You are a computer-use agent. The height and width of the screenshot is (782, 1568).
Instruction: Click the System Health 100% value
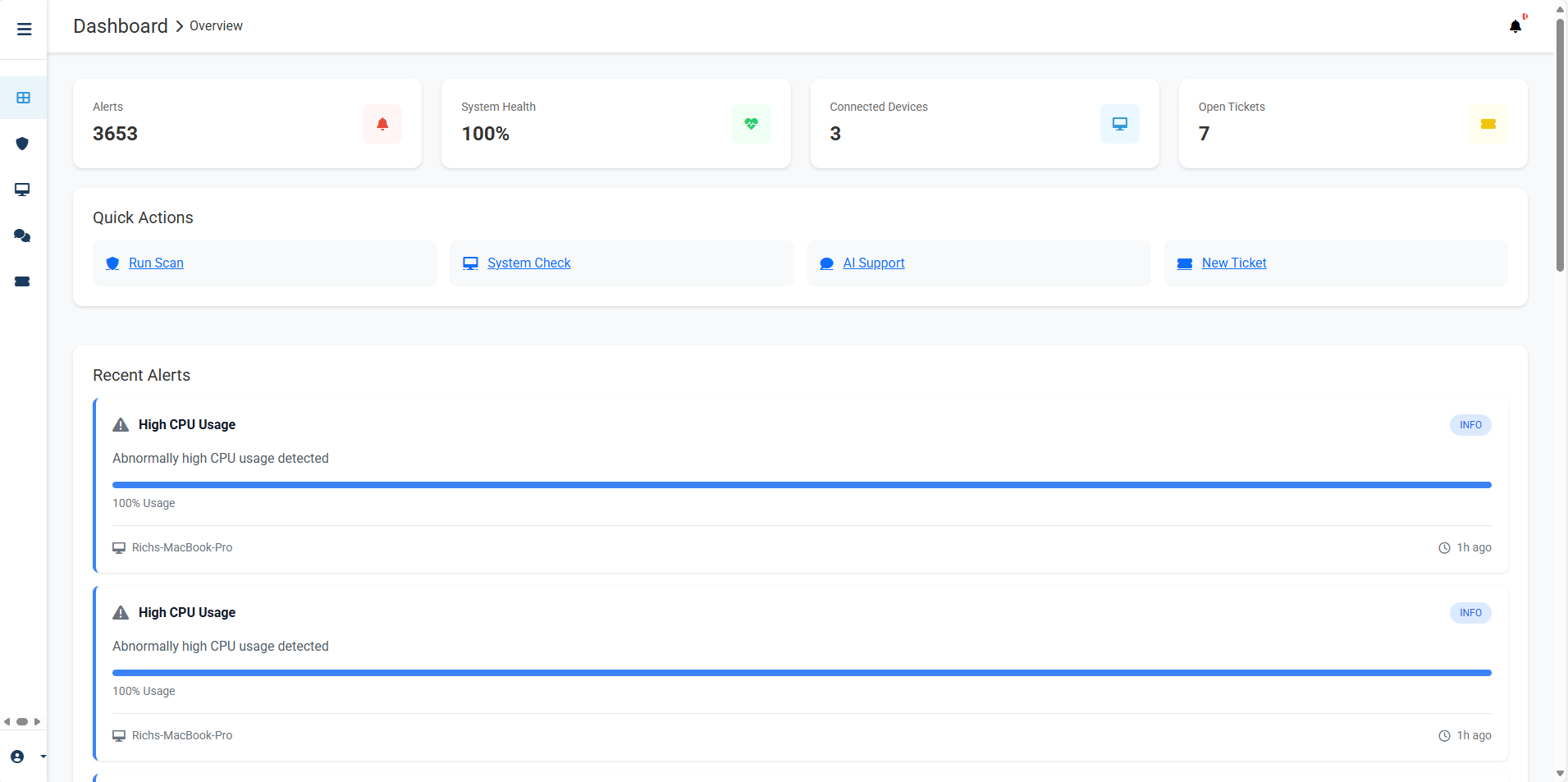[485, 134]
